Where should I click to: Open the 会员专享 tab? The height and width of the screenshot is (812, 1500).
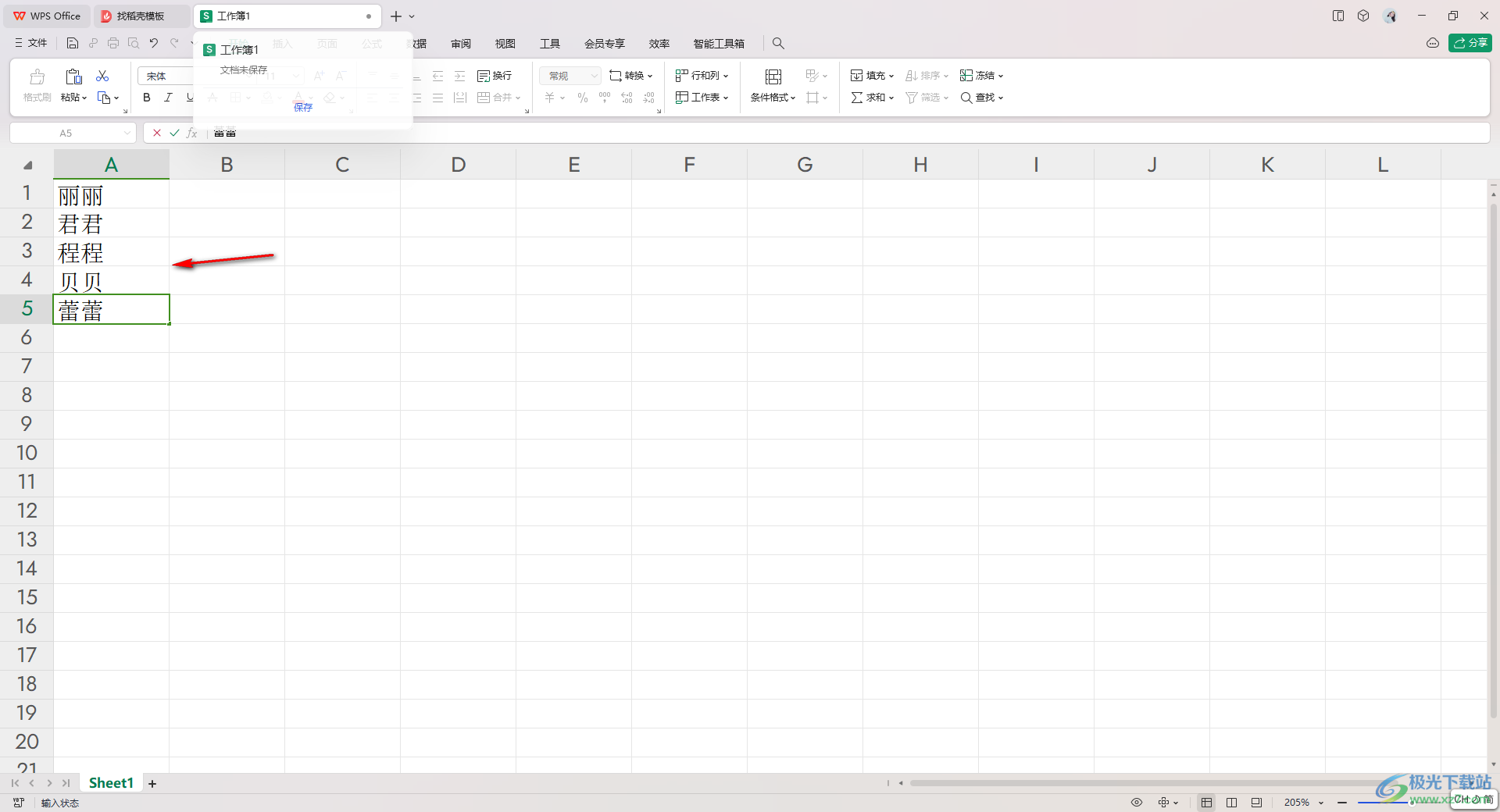[x=605, y=44]
